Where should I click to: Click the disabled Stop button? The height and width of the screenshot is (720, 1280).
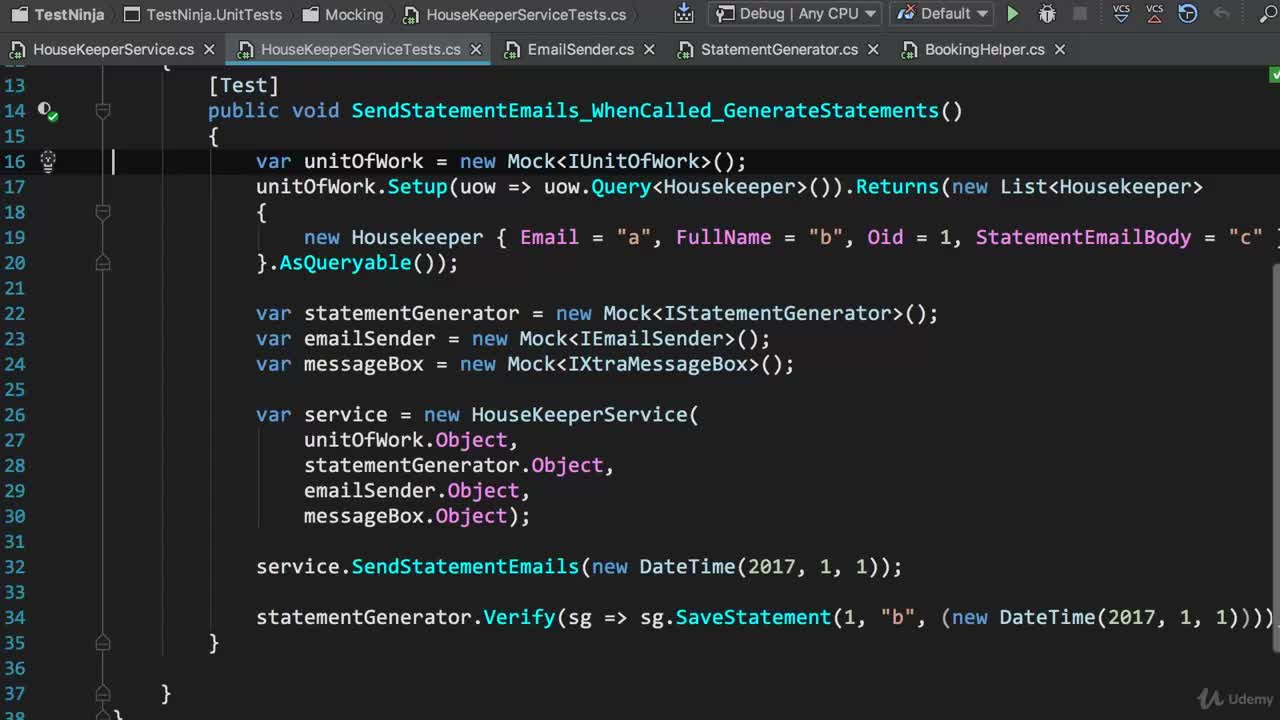[1080, 14]
